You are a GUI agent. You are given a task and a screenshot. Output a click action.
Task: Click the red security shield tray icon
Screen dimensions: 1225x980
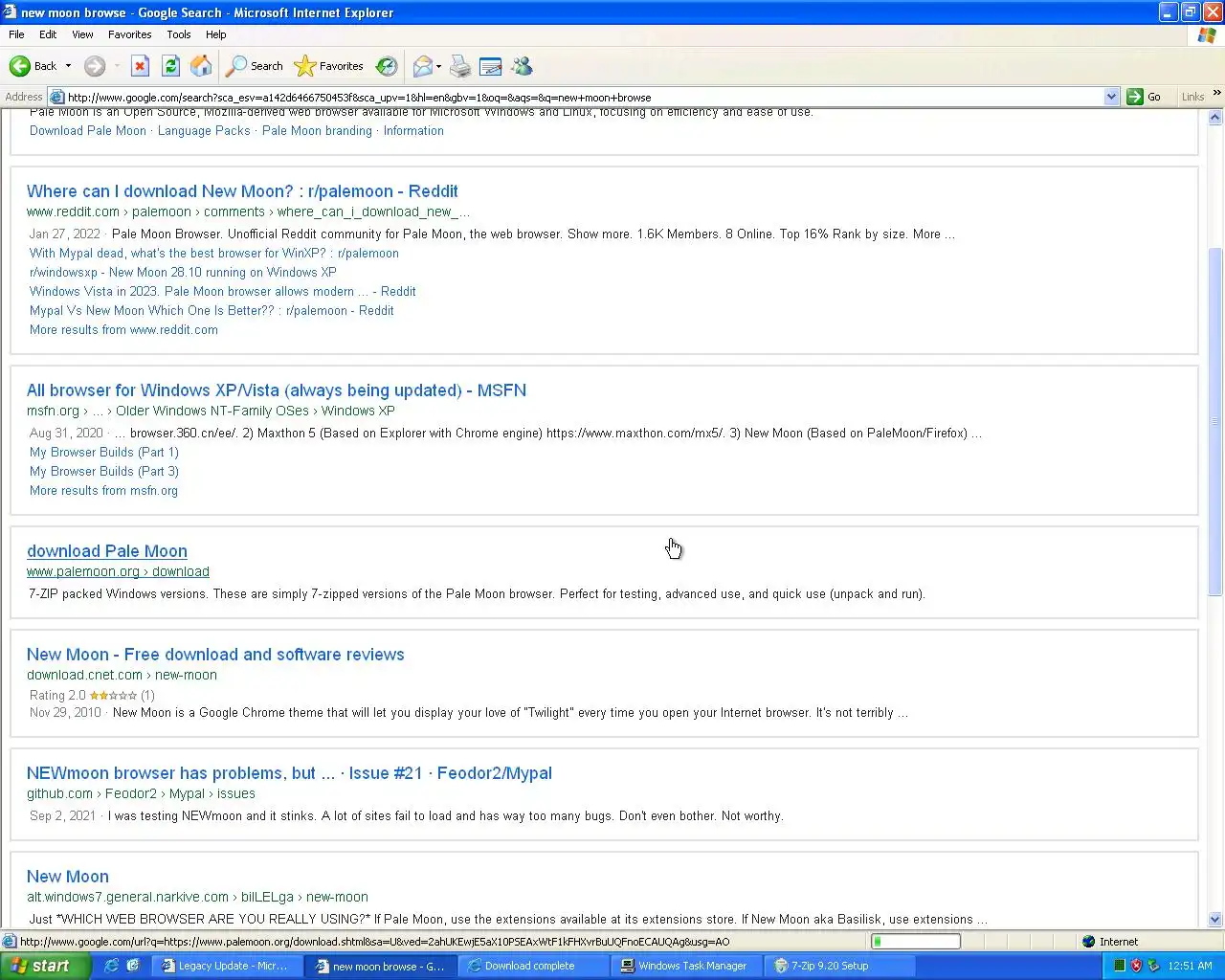(x=1136, y=966)
